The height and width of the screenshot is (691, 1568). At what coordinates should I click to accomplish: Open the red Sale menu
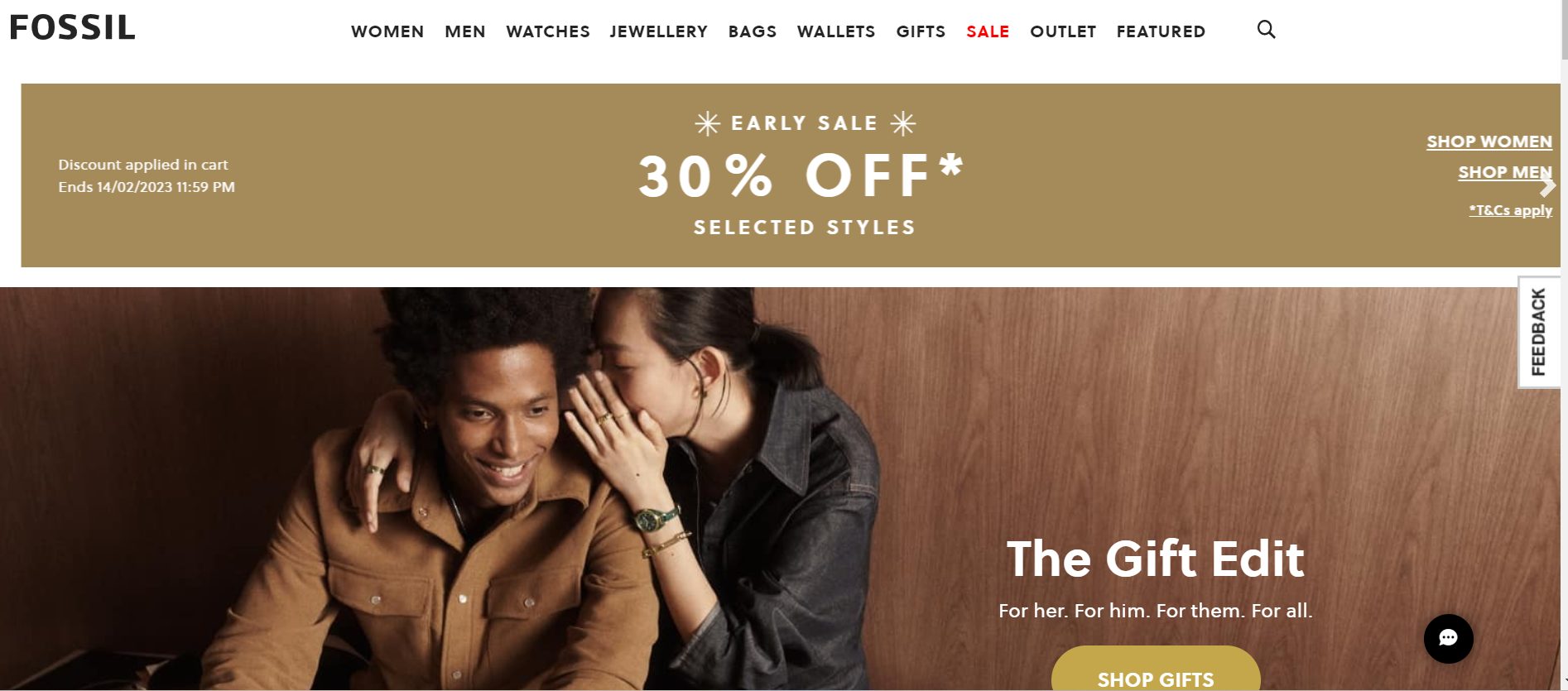click(x=988, y=31)
